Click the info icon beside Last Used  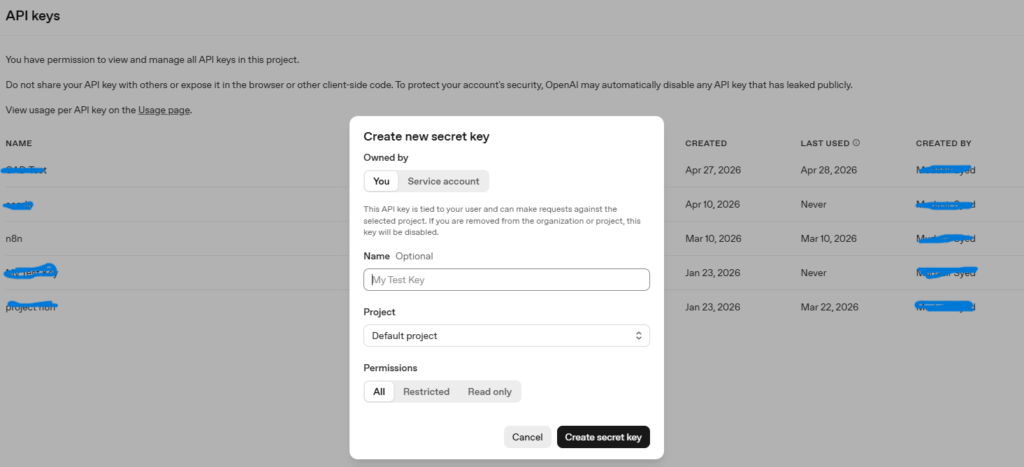pos(856,143)
